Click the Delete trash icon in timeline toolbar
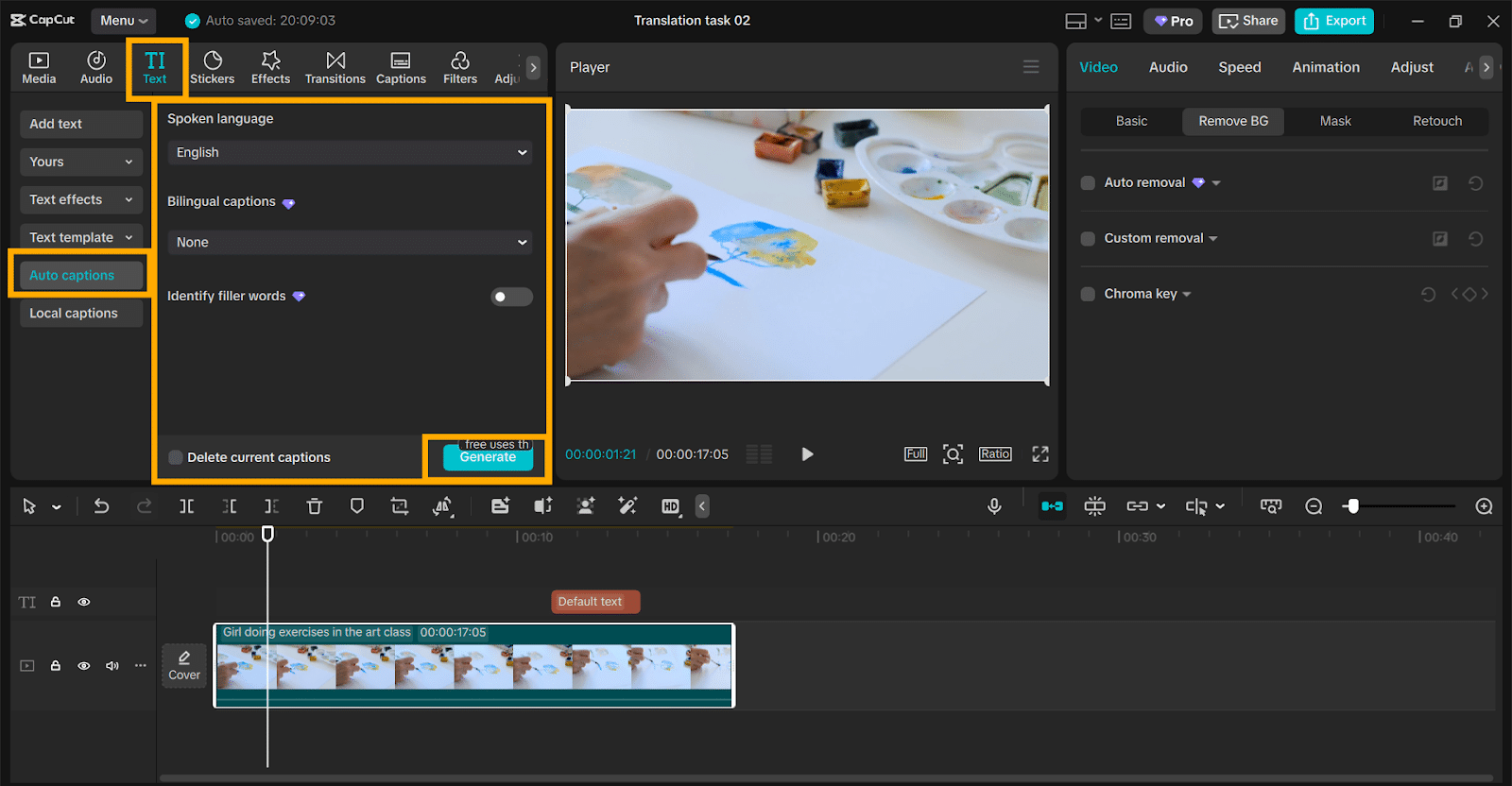Screen dimensions: 1512x786 coord(315,506)
